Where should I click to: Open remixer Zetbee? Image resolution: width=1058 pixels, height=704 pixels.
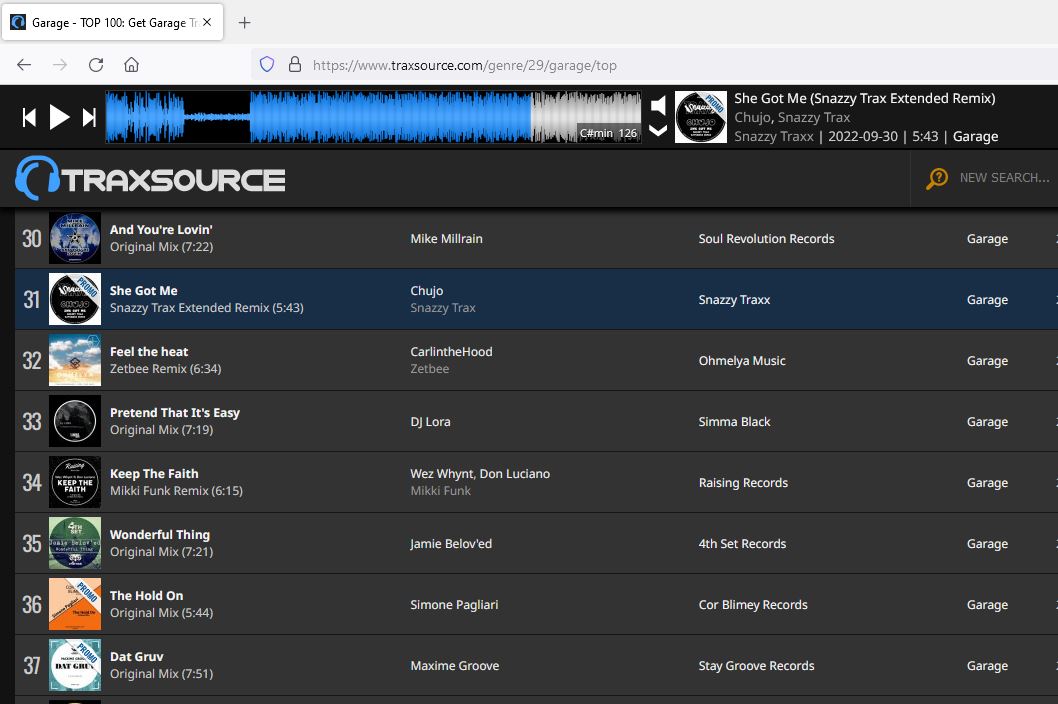[429, 369]
